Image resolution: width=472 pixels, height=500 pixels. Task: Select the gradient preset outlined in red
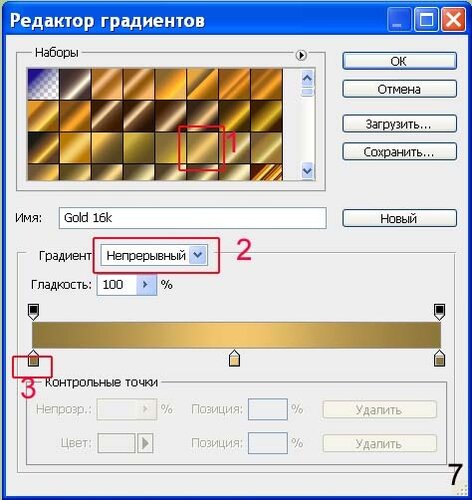[x=202, y=148]
